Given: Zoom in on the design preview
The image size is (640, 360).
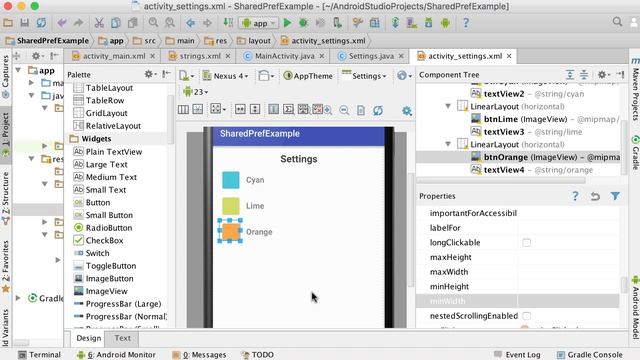Looking at the screenshot, I should point(327,110).
